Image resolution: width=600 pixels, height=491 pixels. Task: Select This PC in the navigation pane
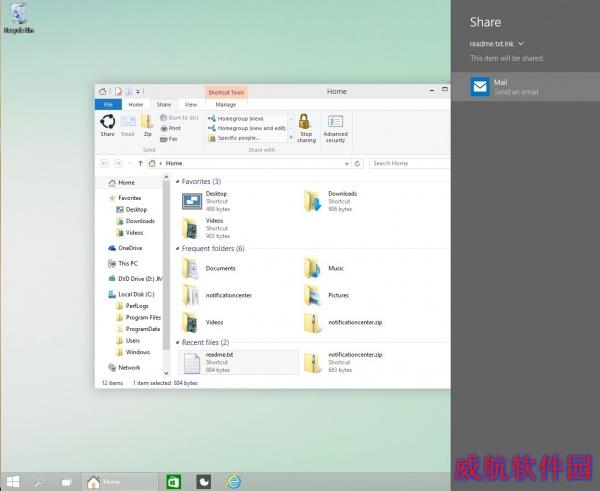(x=123, y=263)
